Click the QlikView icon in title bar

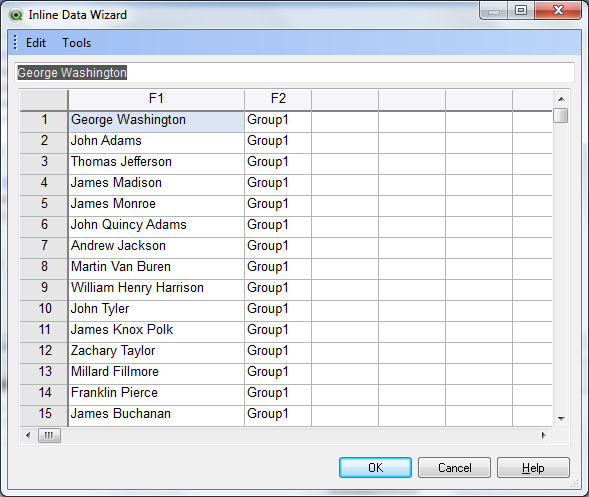pyautogui.click(x=16, y=15)
